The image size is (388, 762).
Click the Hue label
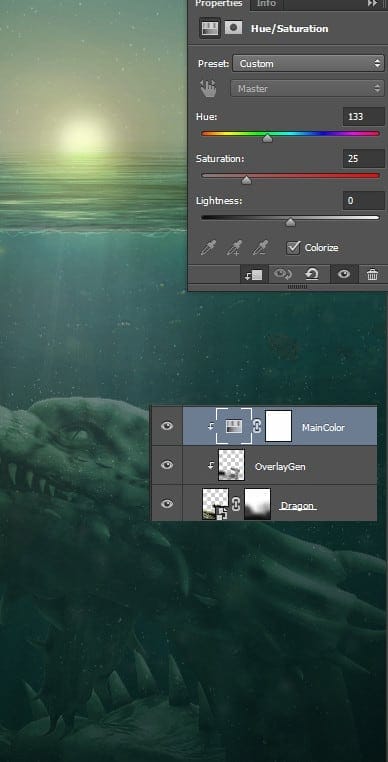[207, 117]
